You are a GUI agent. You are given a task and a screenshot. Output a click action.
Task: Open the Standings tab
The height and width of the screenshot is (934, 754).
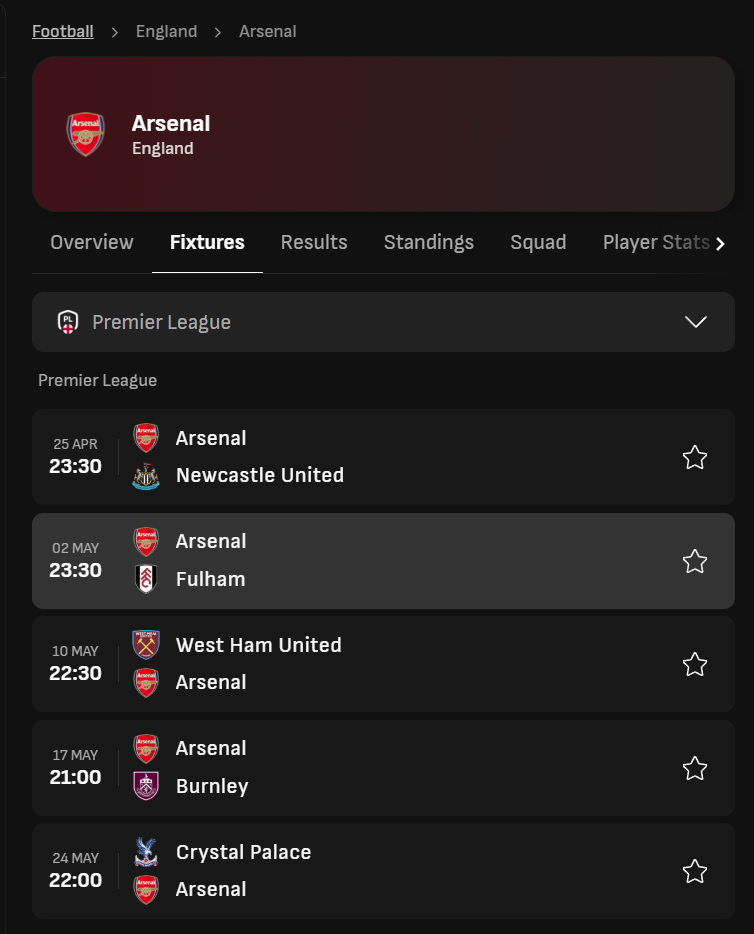(429, 242)
